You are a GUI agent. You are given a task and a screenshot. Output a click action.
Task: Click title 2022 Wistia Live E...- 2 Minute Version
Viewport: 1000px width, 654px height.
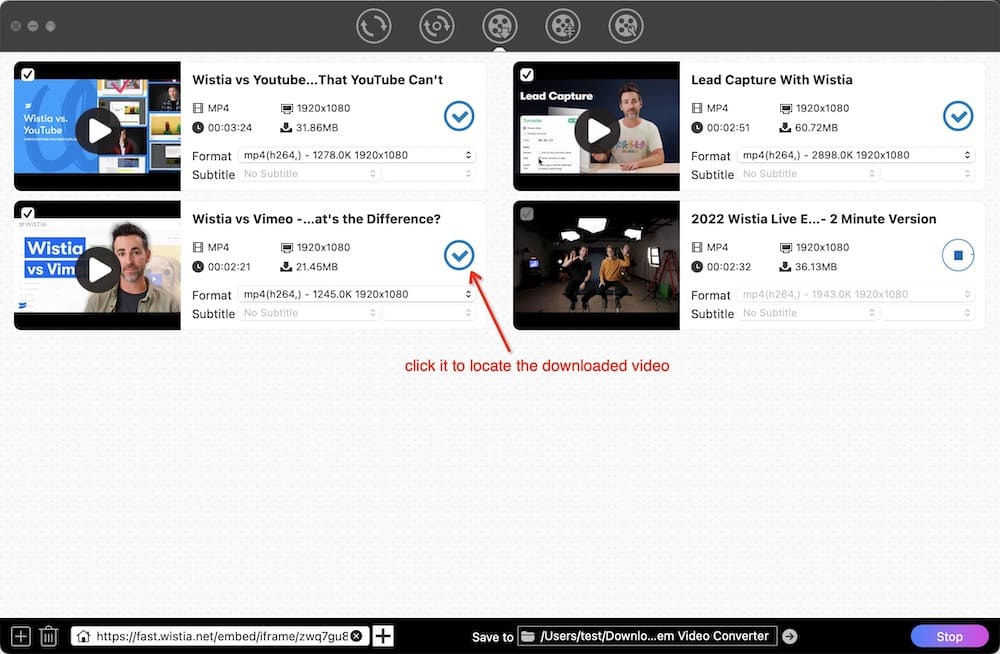point(814,219)
